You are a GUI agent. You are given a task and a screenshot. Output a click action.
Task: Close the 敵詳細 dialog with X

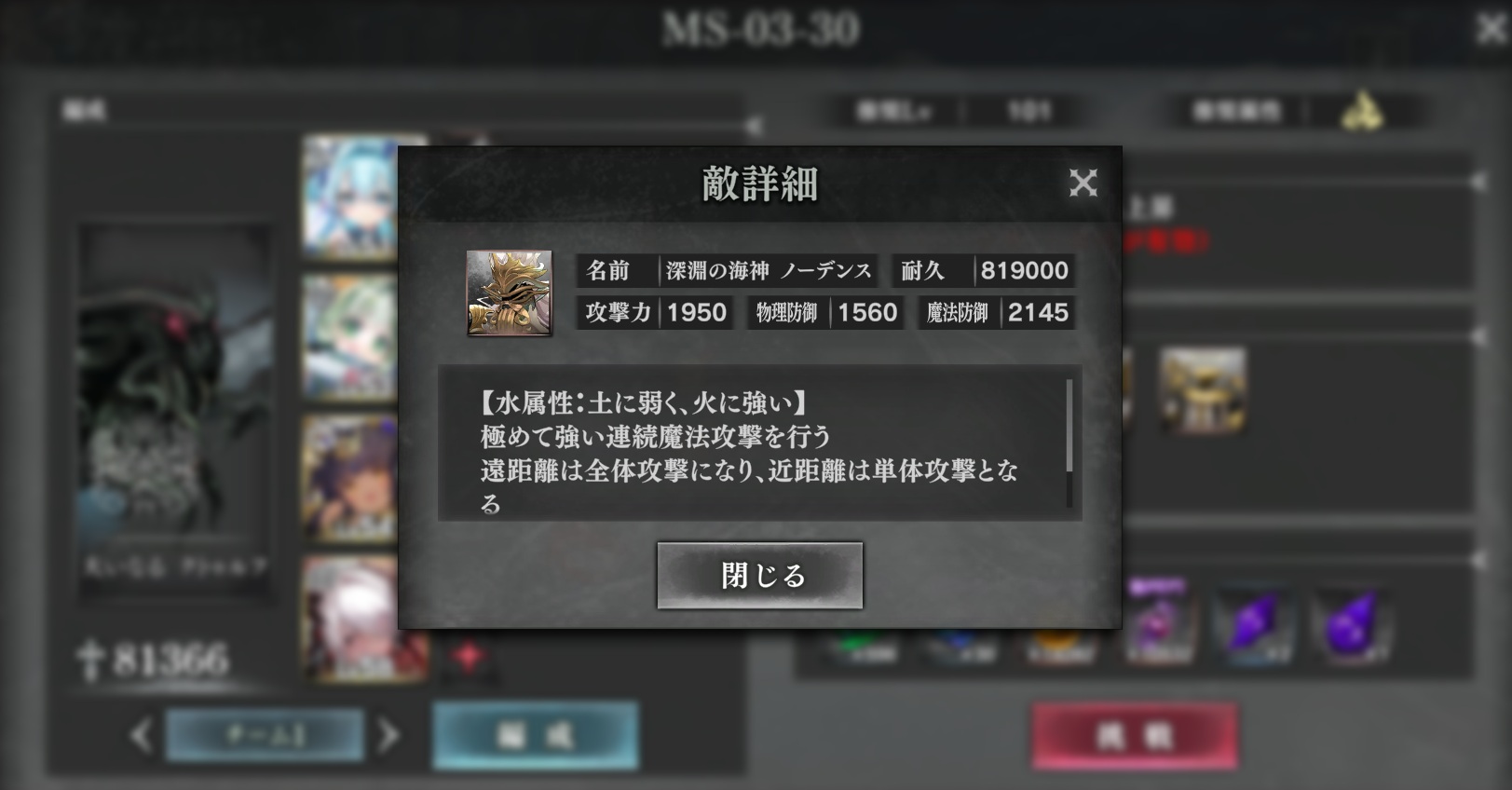coord(1083,183)
